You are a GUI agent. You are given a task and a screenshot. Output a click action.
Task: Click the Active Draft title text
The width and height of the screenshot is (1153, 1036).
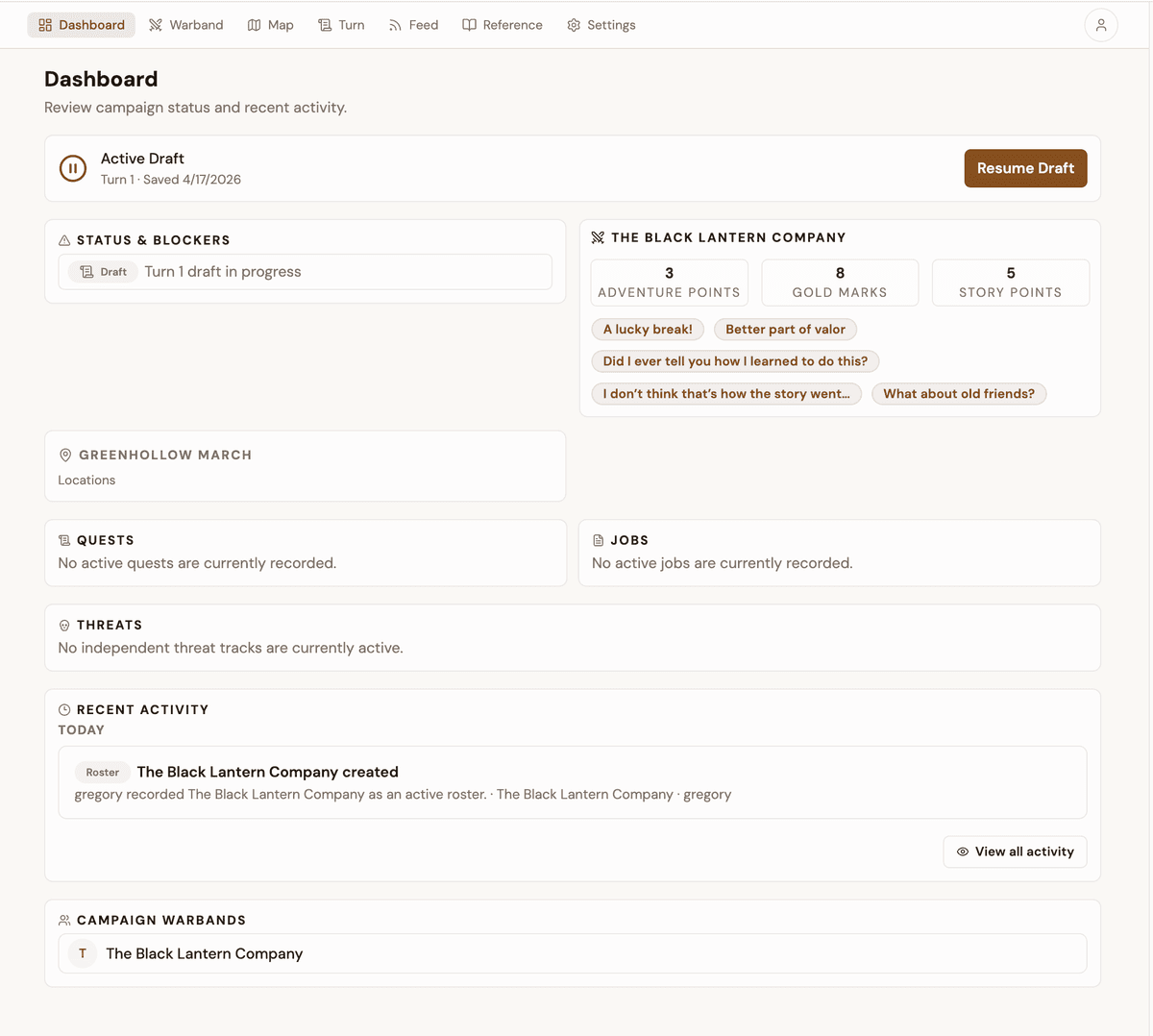(142, 159)
